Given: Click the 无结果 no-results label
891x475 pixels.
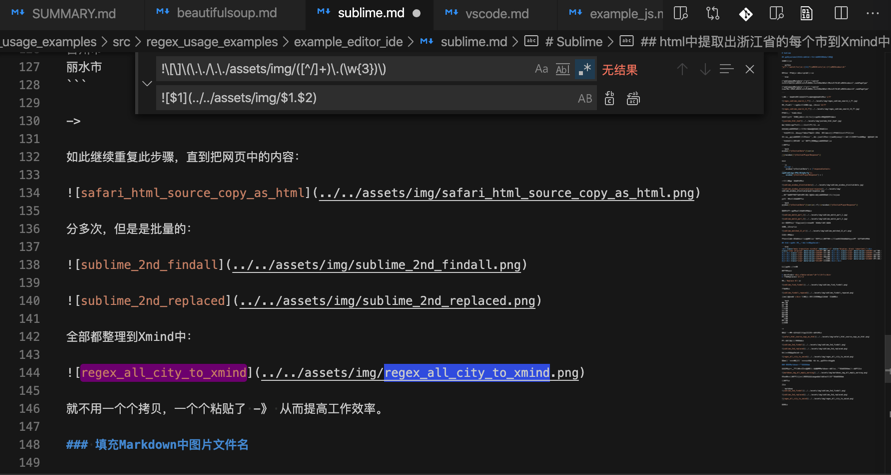Looking at the screenshot, I should pyautogui.click(x=619, y=70).
